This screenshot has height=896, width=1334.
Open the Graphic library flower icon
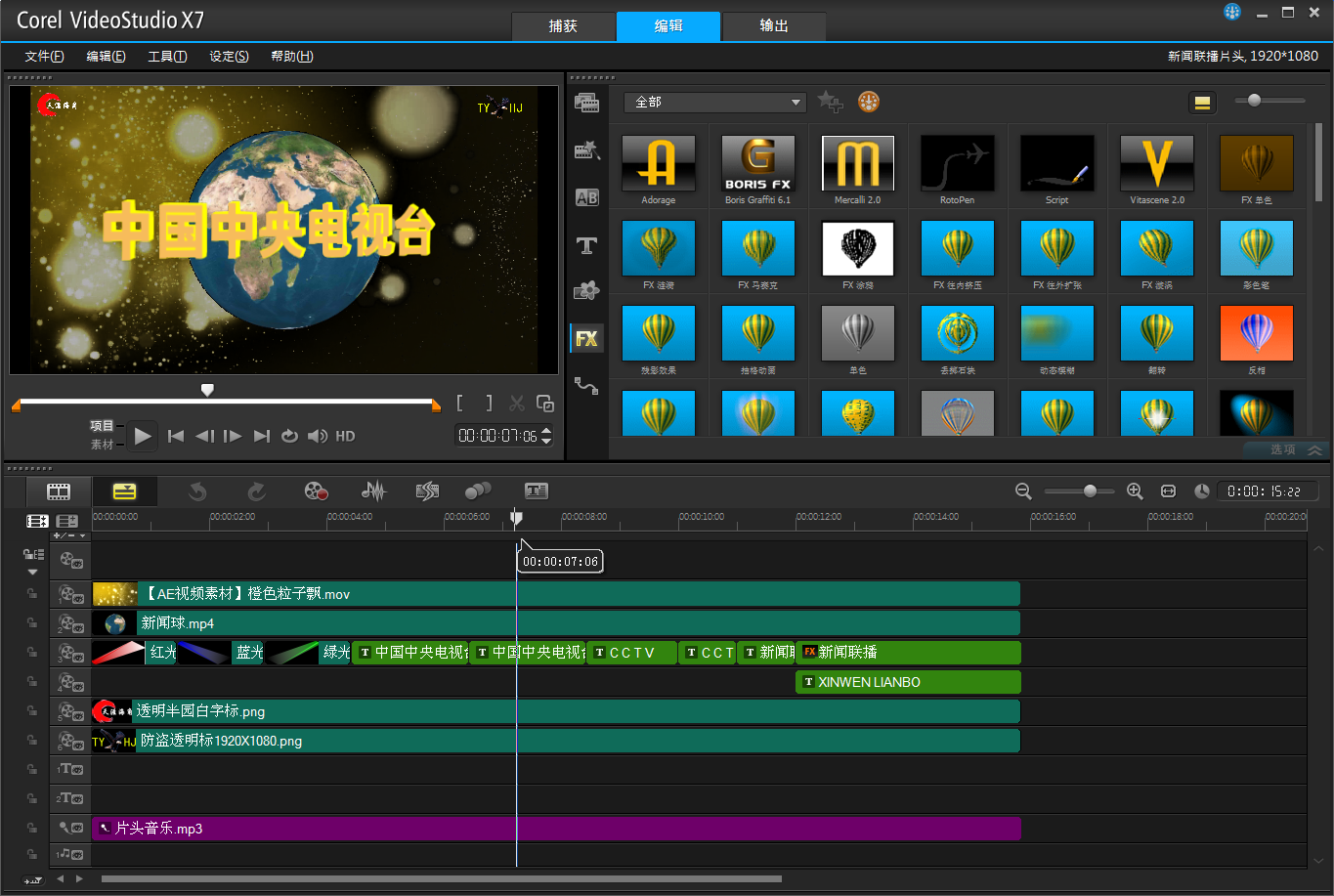(x=586, y=291)
